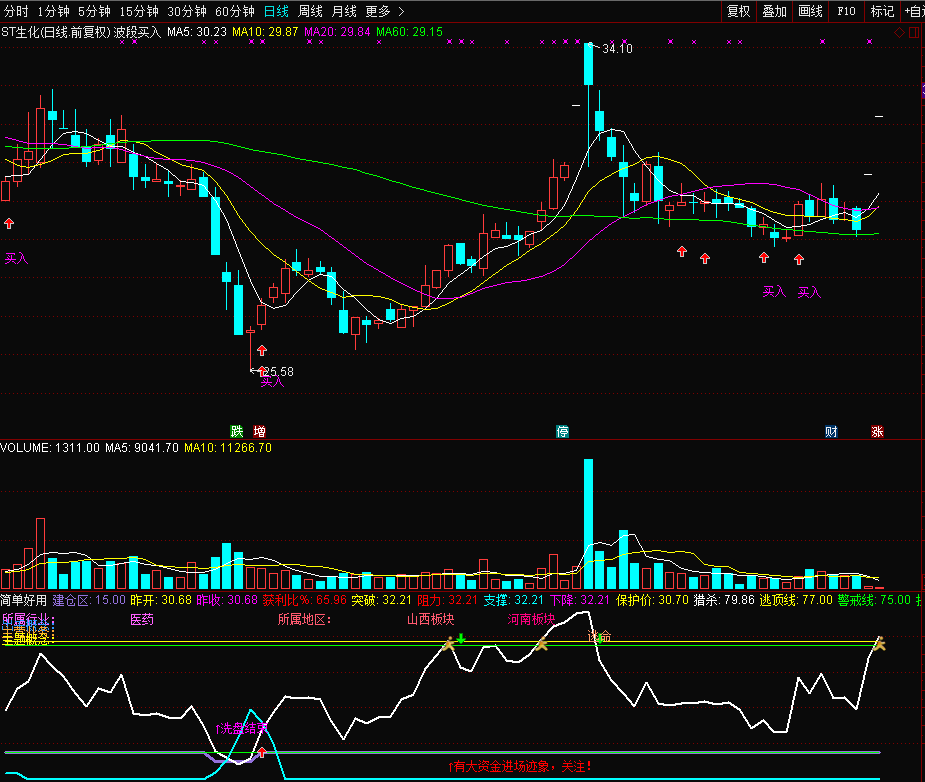Click the MA10: 29.87 label
The image size is (925, 782).
(x=265, y=32)
